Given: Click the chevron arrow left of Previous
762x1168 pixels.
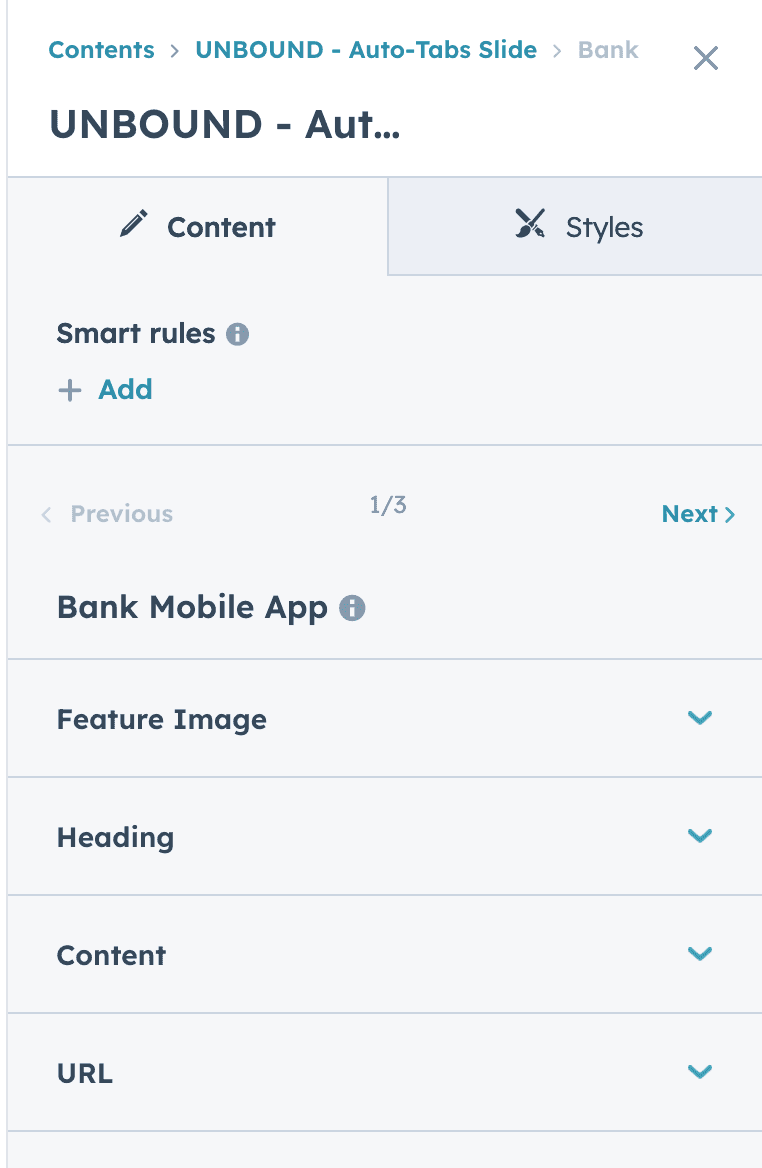Looking at the screenshot, I should (47, 514).
